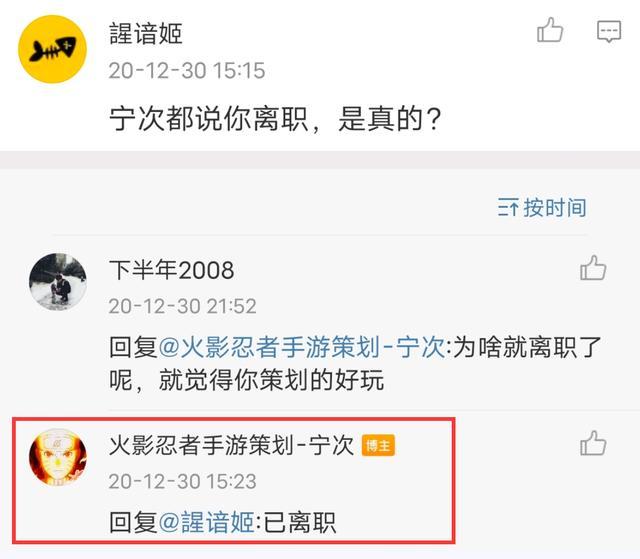This screenshot has height=559, width=640.
Task: Like the 已离职 reply from 宁次
Action: coord(593,443)
